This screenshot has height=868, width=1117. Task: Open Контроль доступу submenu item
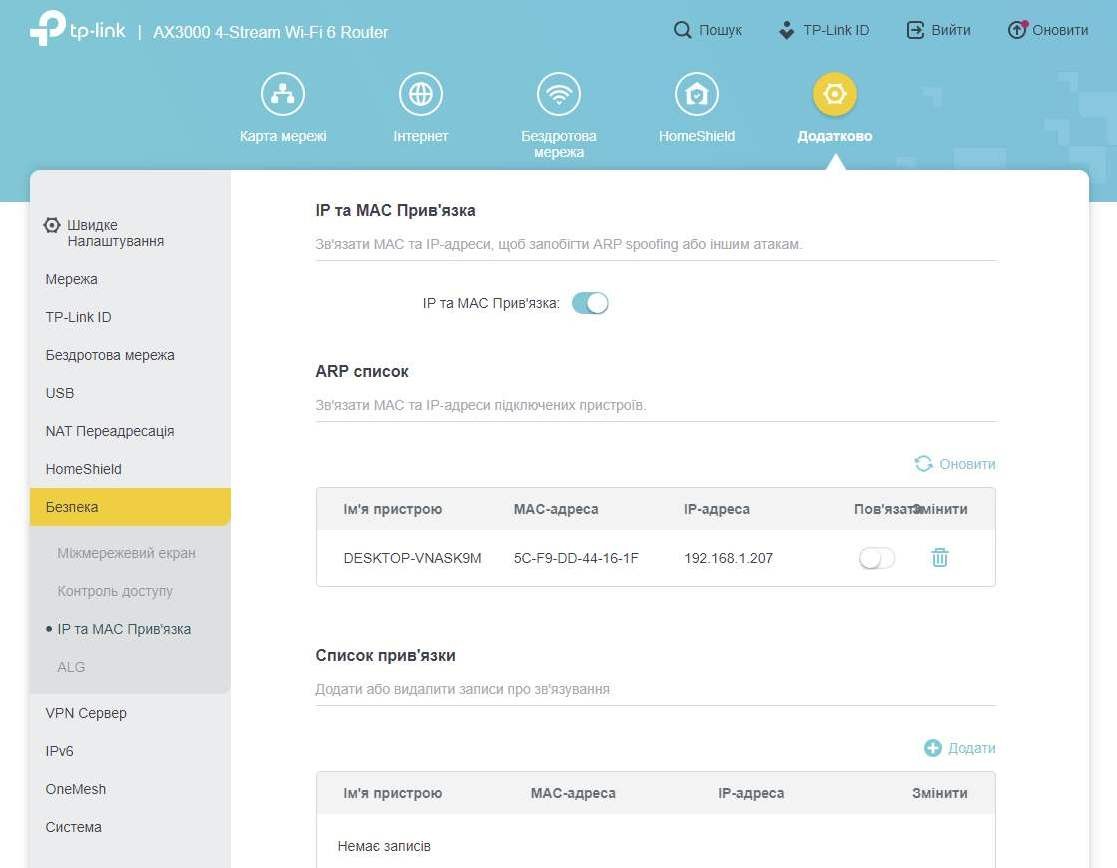click(x=115, y=591)
